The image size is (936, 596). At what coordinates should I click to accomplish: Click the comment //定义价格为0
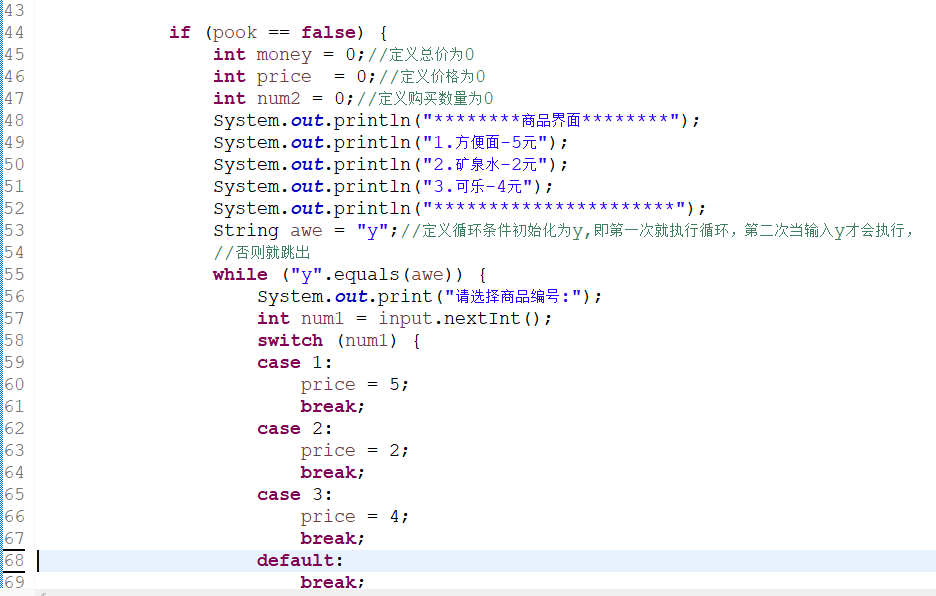[x=432, y=76]
